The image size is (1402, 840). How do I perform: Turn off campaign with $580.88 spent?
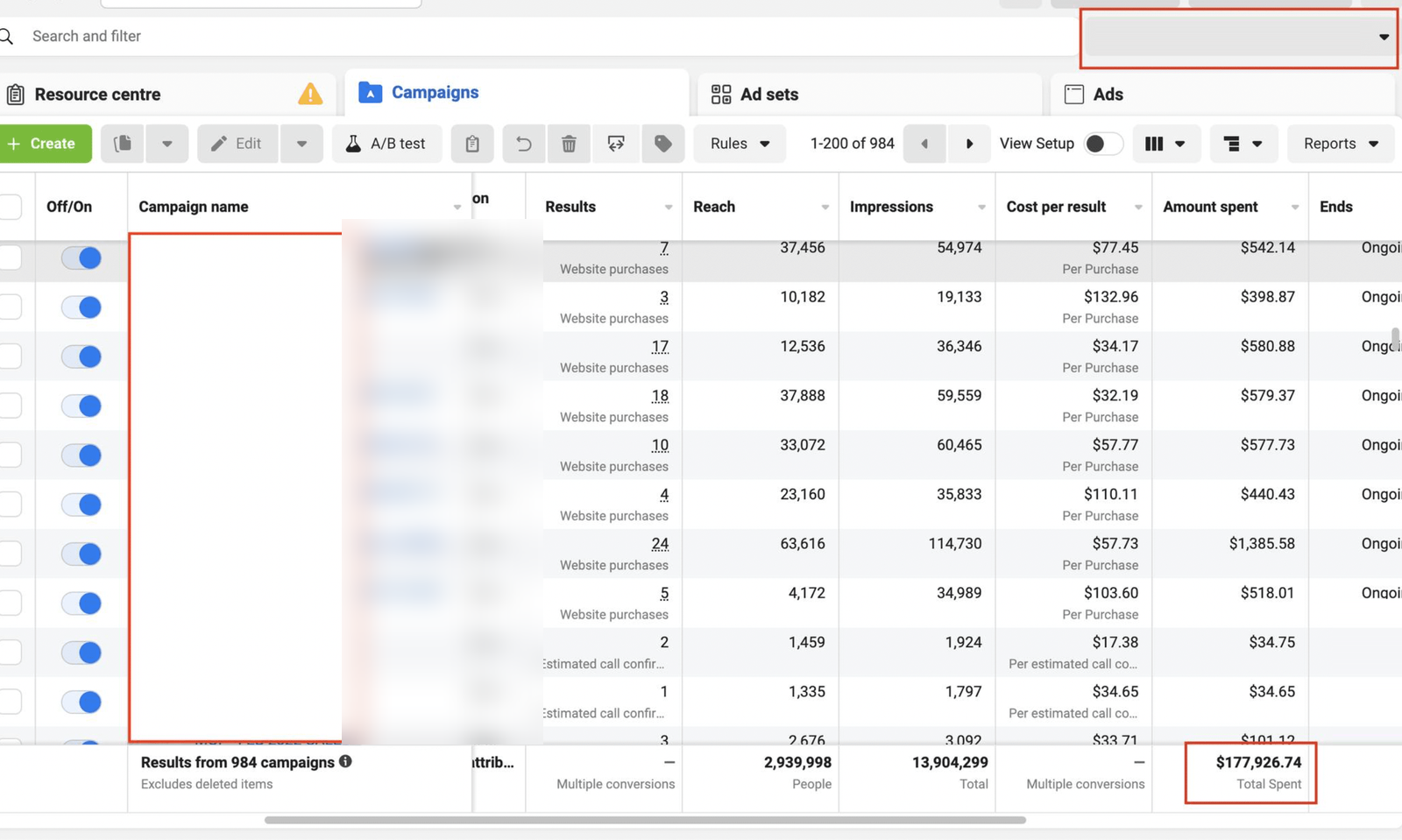pyautogui.click(x=81, y=356)
